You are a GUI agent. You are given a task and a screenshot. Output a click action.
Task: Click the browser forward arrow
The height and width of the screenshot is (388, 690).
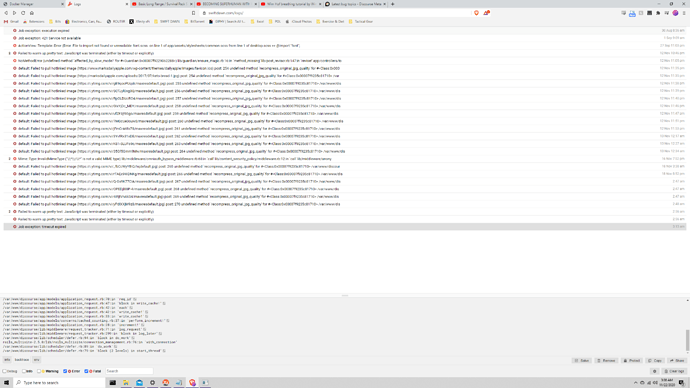(15, 13)
